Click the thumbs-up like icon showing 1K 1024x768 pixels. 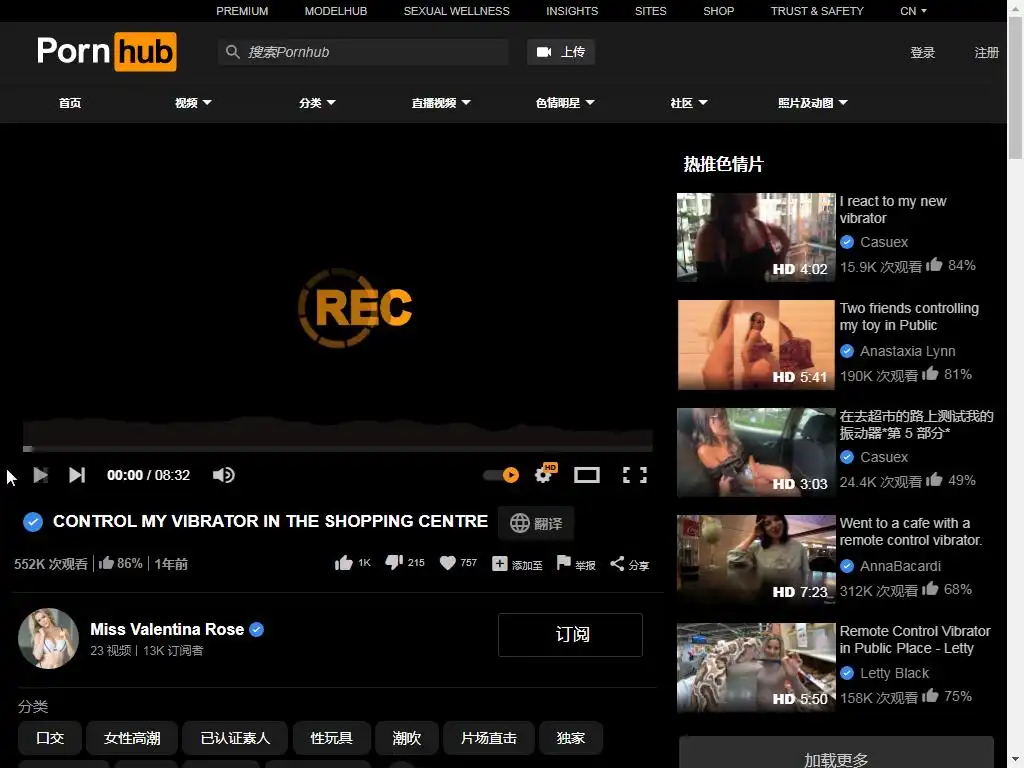pos(344,563)
